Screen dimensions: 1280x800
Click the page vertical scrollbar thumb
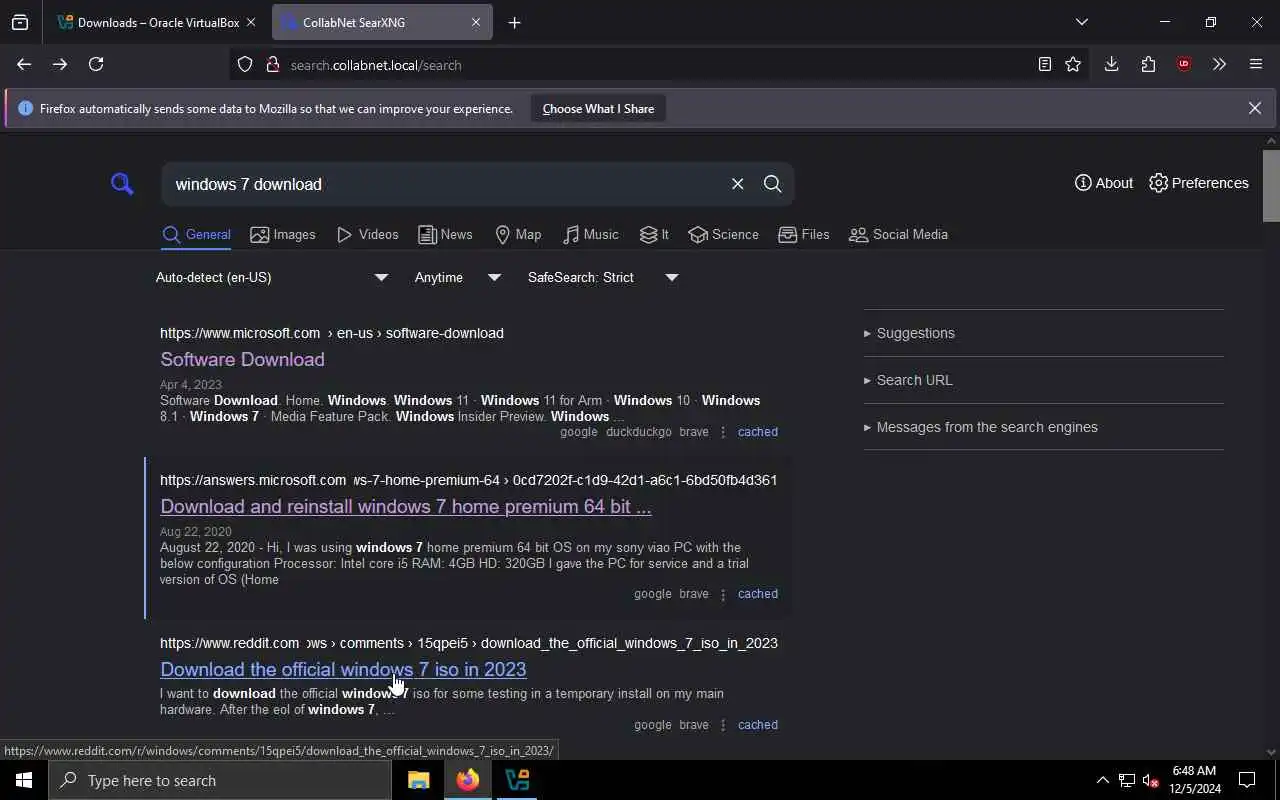point(1271,186)
